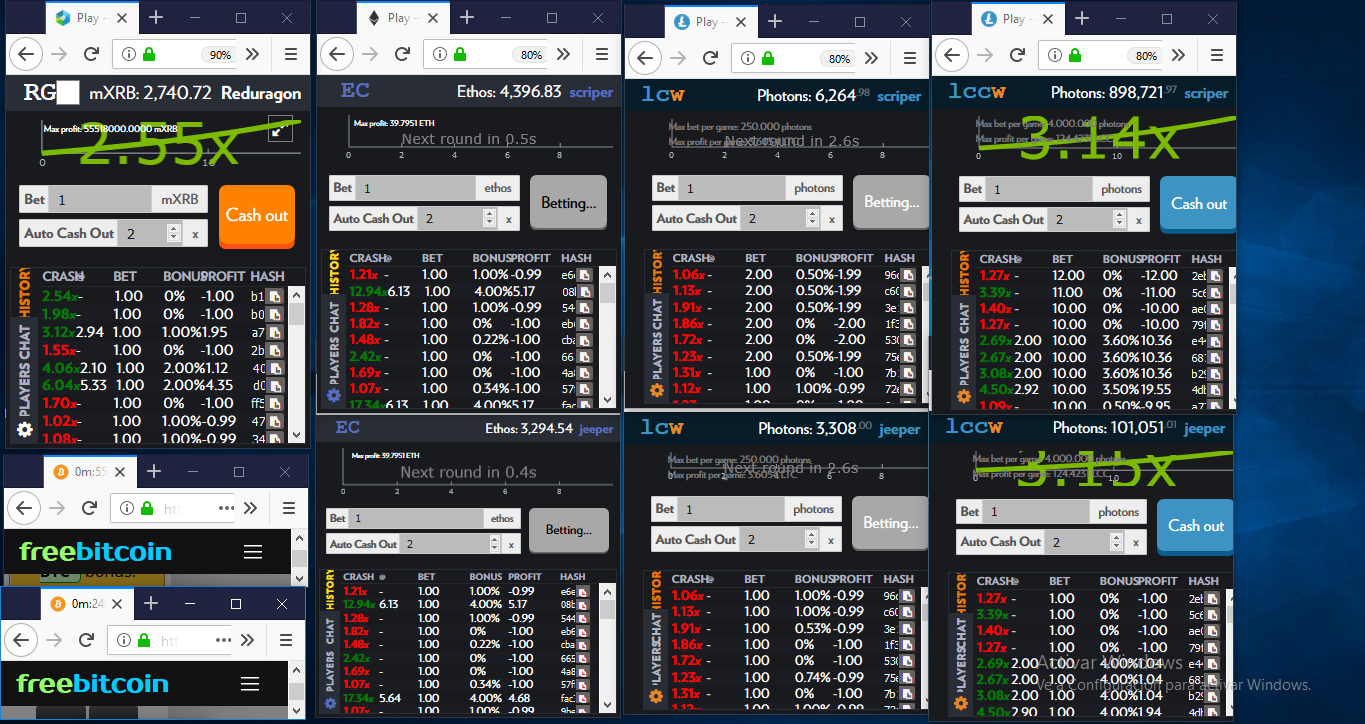Focus the Bet input field in Reduragon
This screenshot has height=724, width=1365.
(x=103, y=199)
